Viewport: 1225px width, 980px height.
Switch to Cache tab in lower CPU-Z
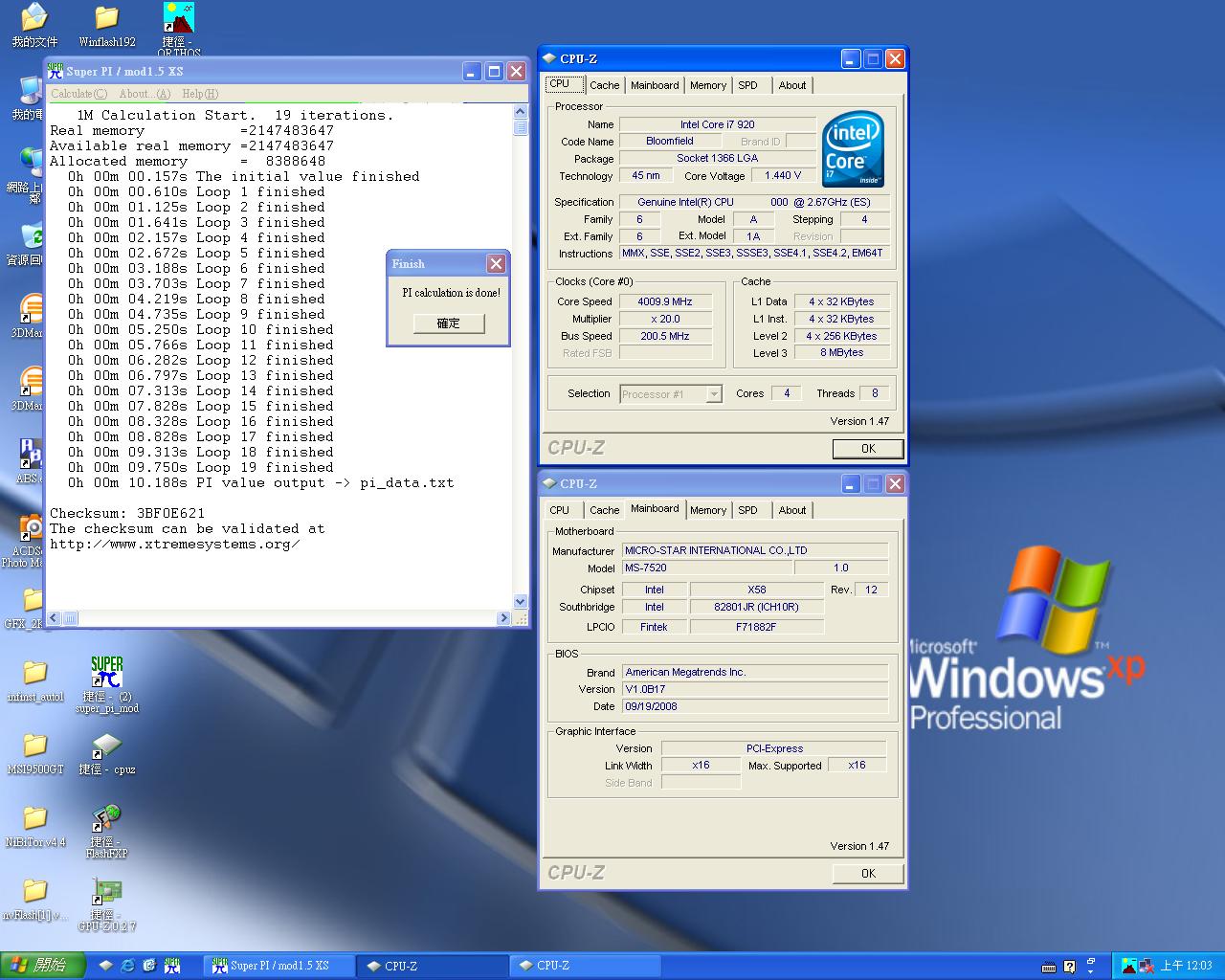click(604, 510)
